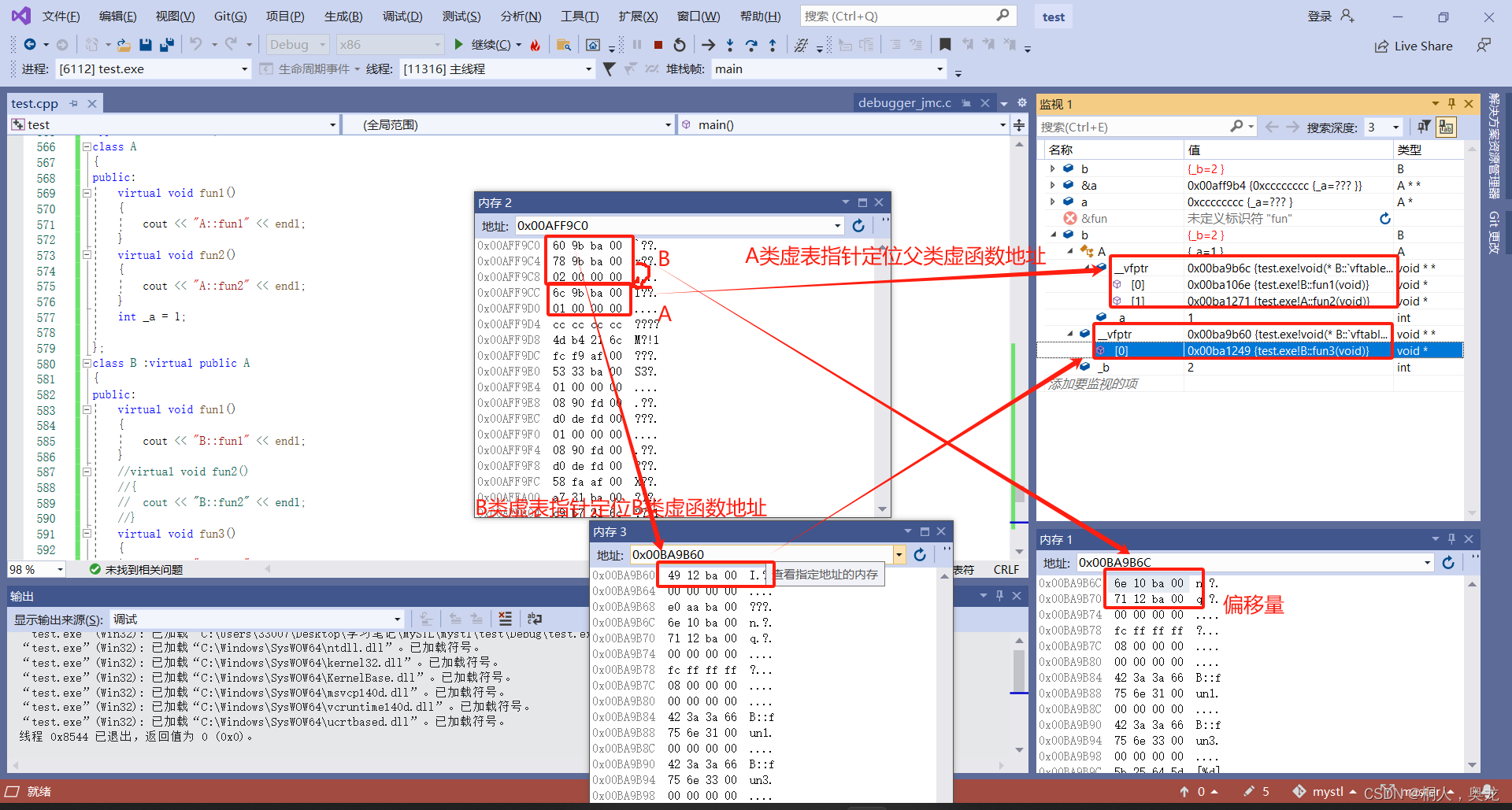Open the Git(G) menu
This screenshot has width=1512, height=810.
pos(230,17)
